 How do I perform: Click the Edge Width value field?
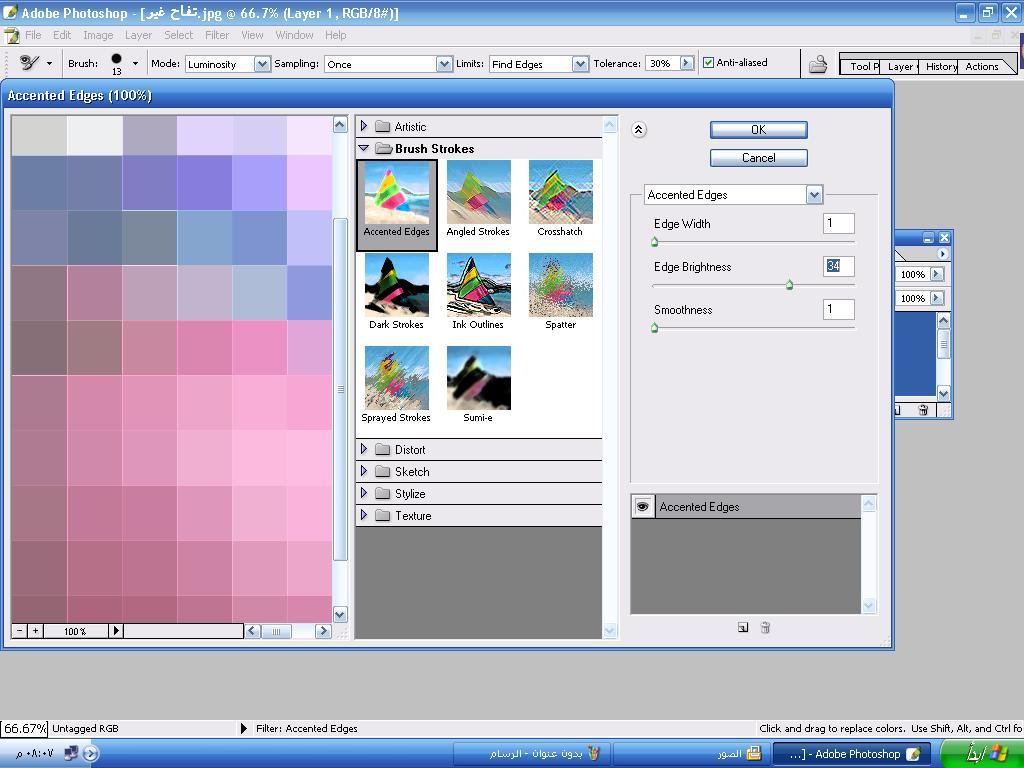point(839,223)
